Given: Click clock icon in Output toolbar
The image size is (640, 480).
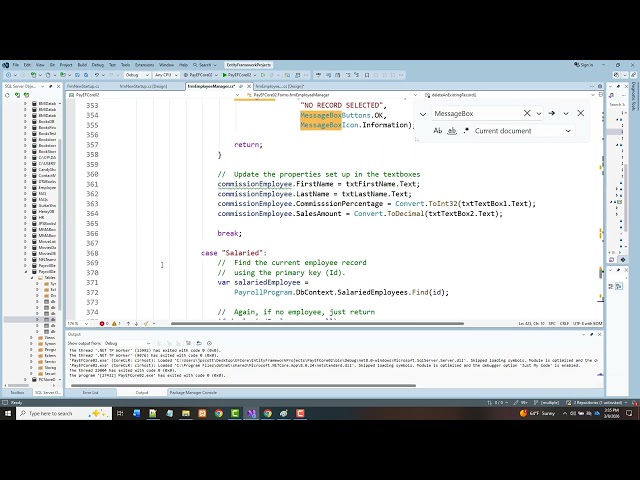Looking at the screenshot, I should [209, 343].
